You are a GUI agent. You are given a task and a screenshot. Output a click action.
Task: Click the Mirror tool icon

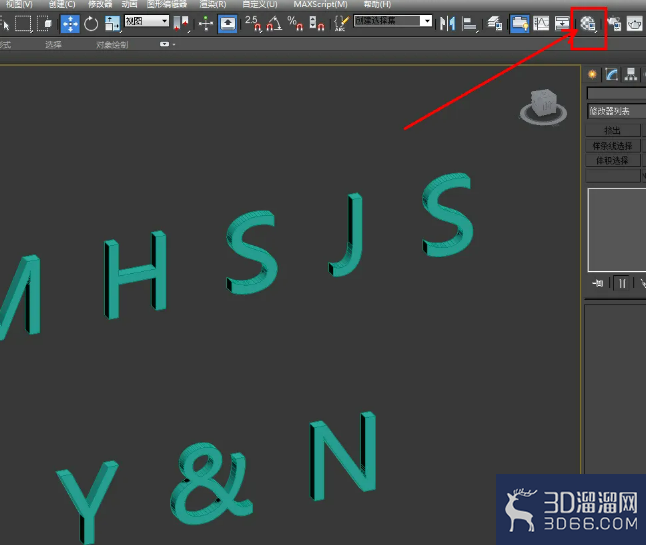click(x=447, y=23)
